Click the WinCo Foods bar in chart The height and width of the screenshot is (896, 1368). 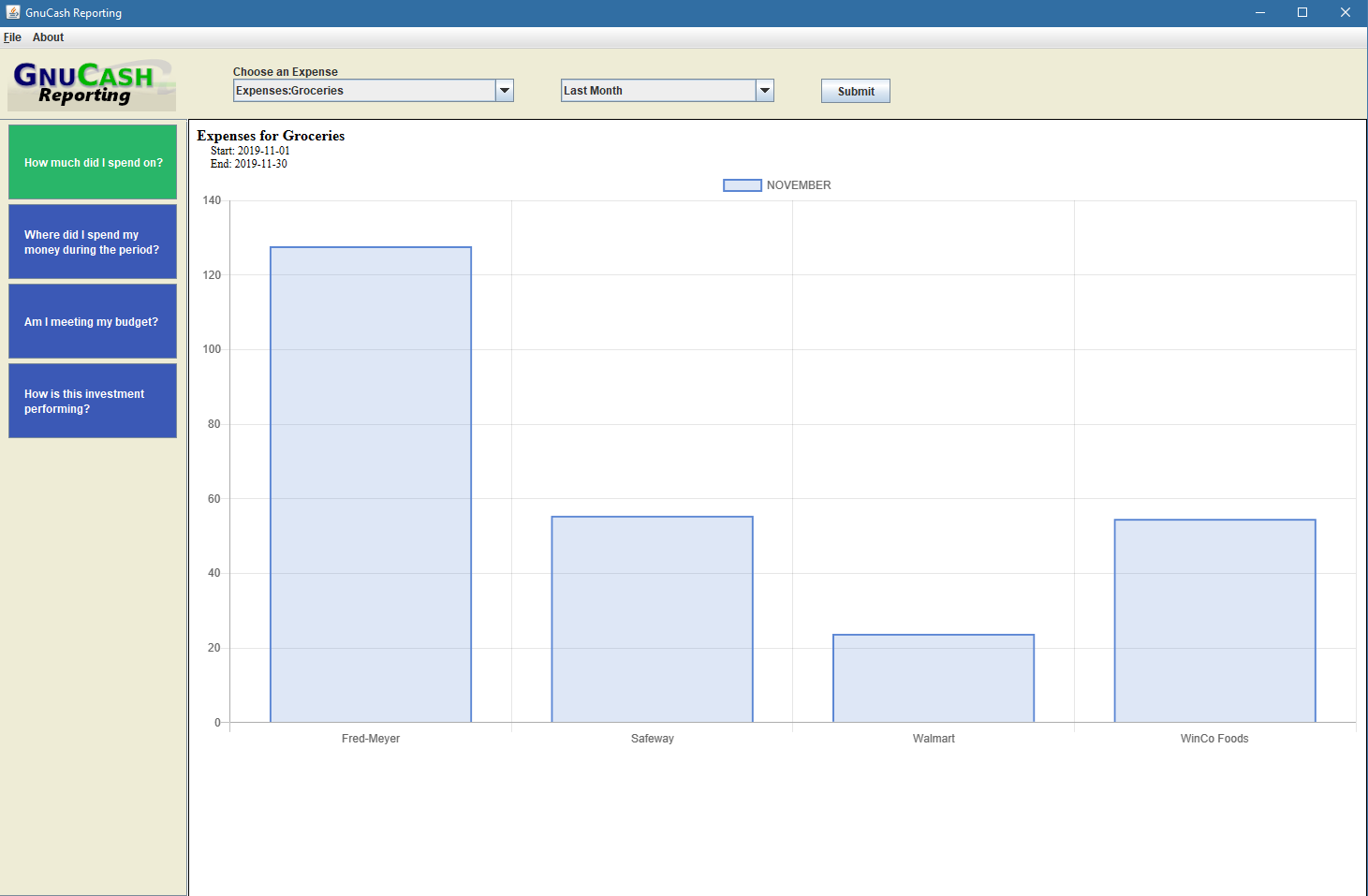click(1214, 621)
